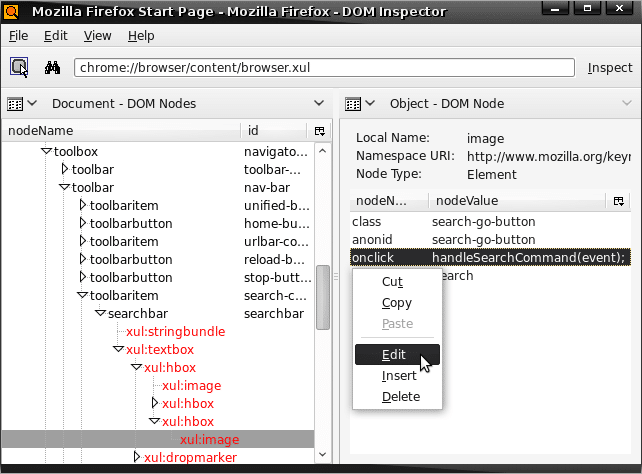Screen dimensions: 642x474
Task: Expand the home-button toolbarbutton node
Action: click(x=82, y=223)
